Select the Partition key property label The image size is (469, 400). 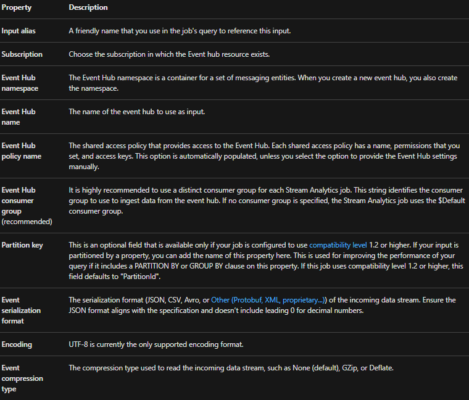(x=22, y=245)
